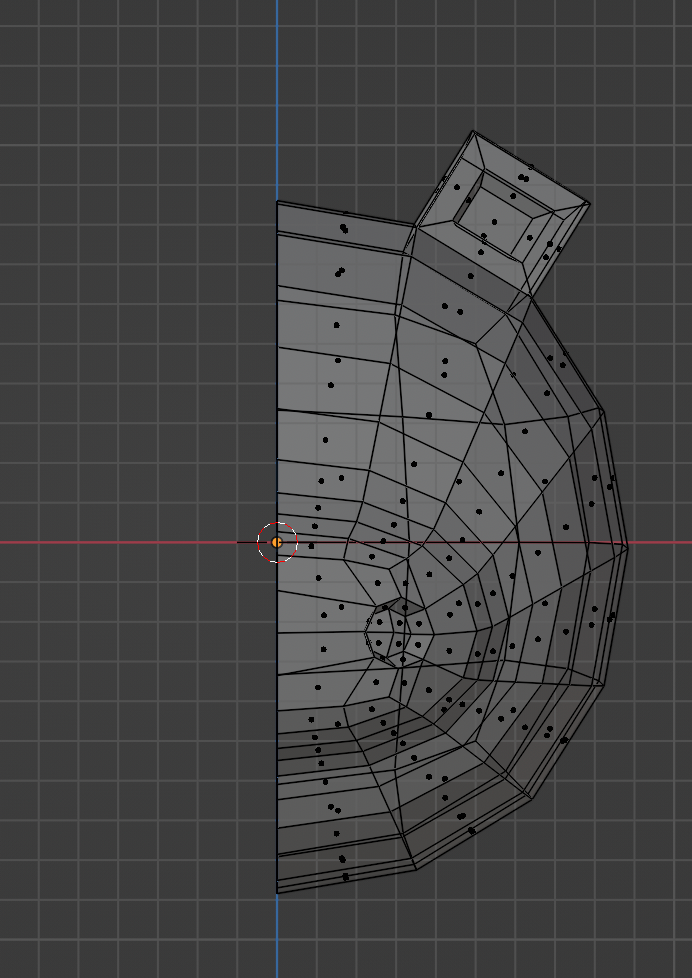Select the top-left corner vertex of the mesh

277,202
